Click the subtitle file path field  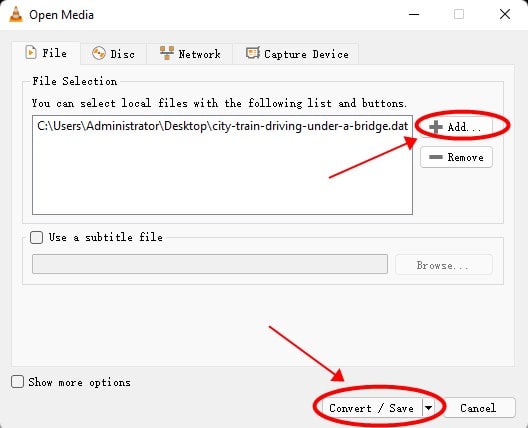[x=210, y=264]
